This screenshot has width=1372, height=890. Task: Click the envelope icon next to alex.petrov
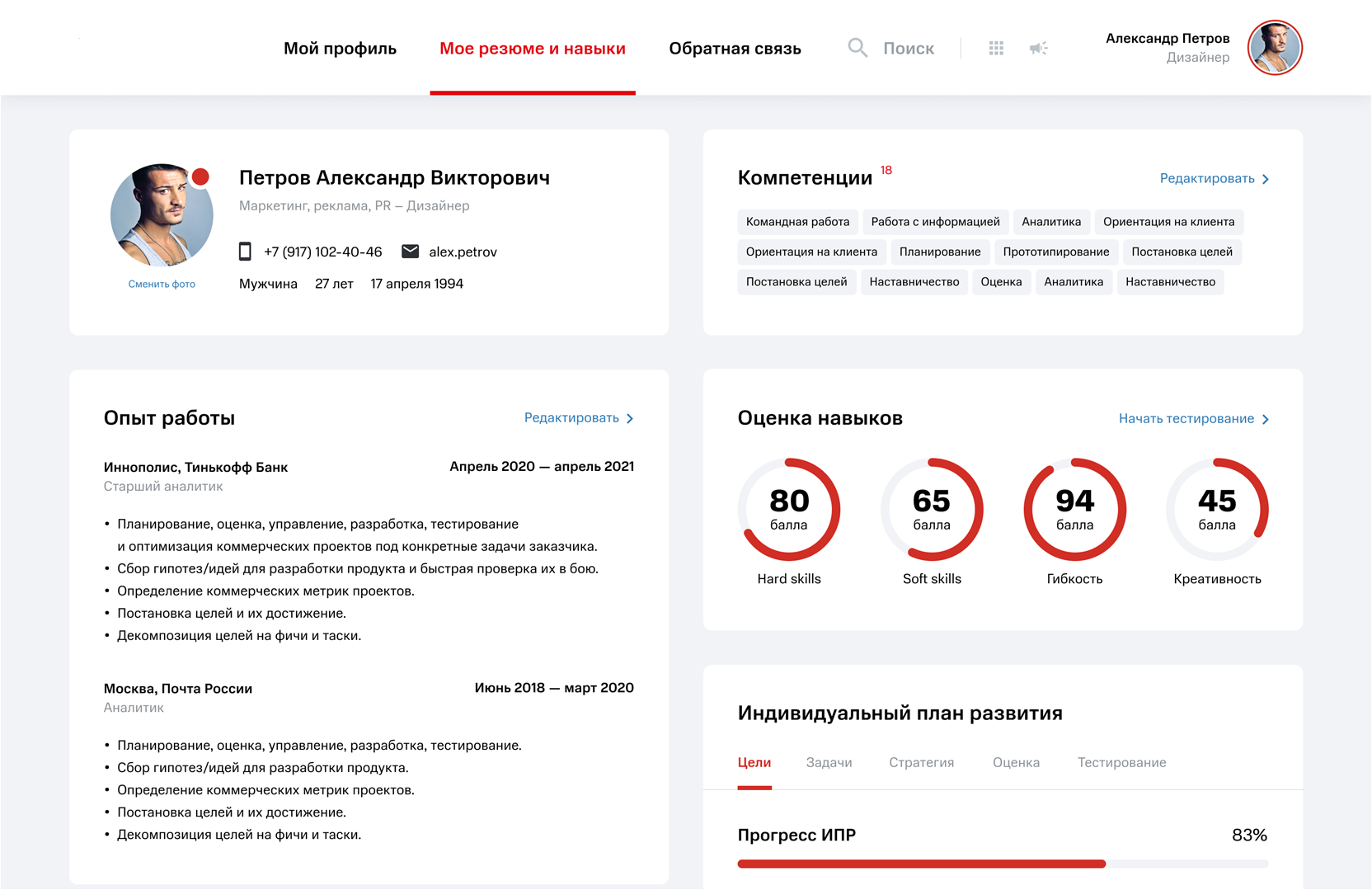click(410, 252)
